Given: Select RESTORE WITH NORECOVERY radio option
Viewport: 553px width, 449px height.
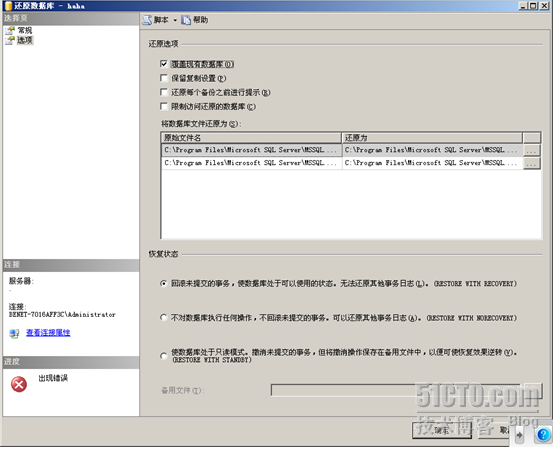Looking at the screenshot, I should coord(163,317).
